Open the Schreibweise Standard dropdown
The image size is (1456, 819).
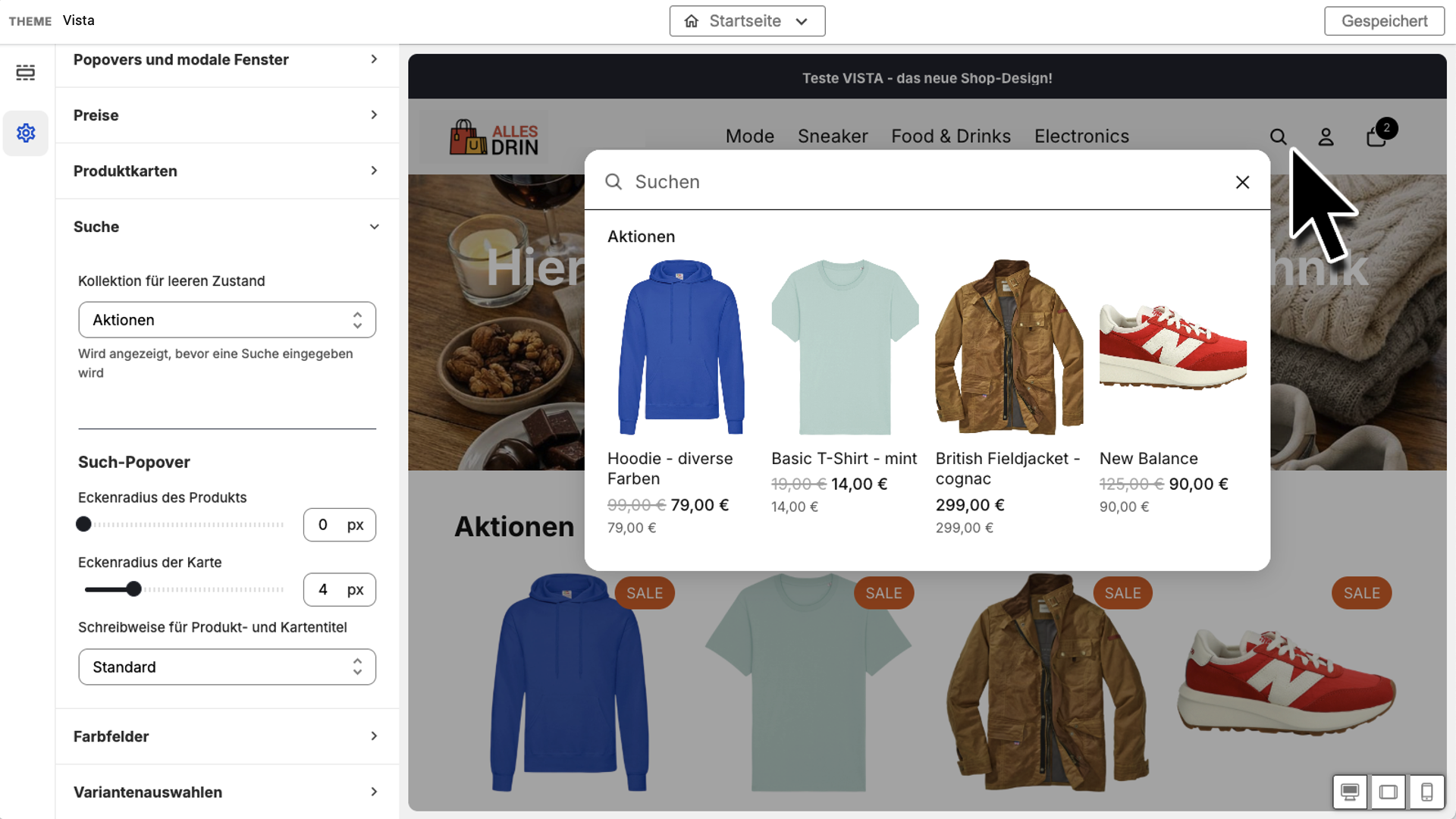(227, 667)
